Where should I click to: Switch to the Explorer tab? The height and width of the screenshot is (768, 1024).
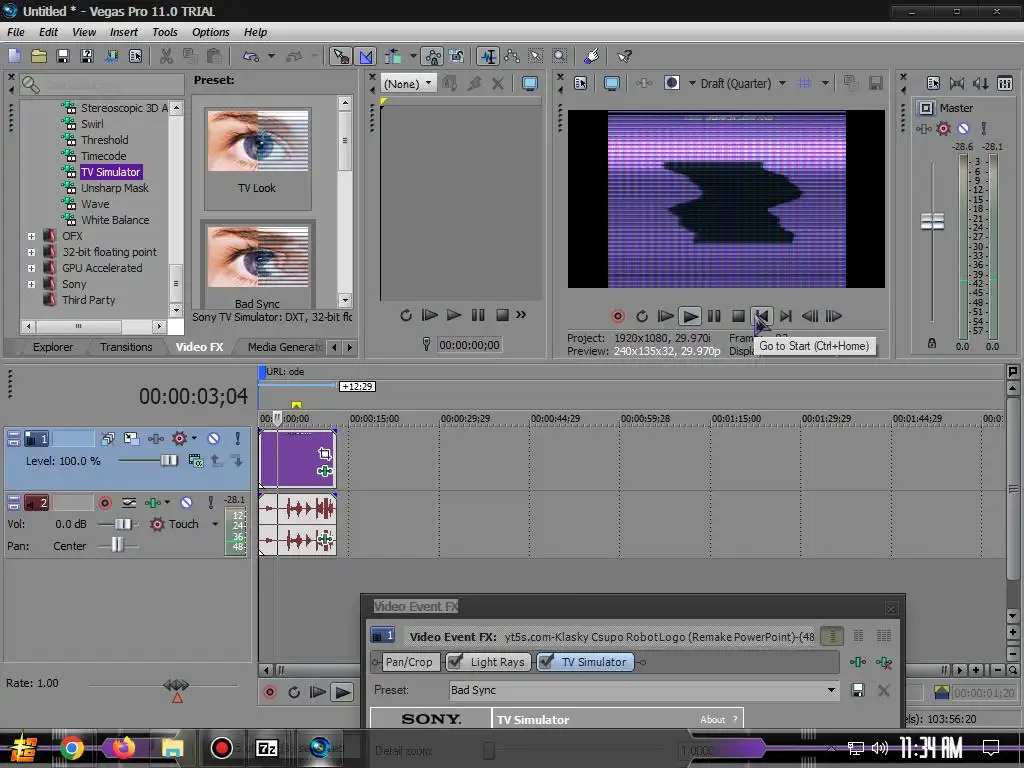tap(53, 347)
